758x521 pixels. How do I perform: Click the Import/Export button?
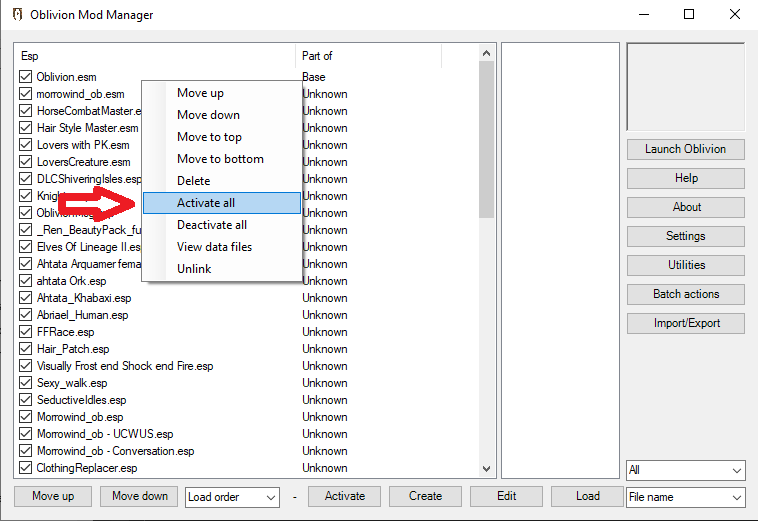(x=686, y=323)
